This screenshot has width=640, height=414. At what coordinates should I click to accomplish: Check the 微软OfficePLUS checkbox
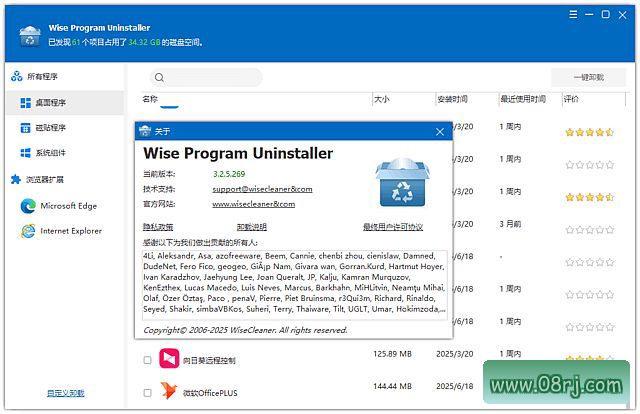point(147,392)
